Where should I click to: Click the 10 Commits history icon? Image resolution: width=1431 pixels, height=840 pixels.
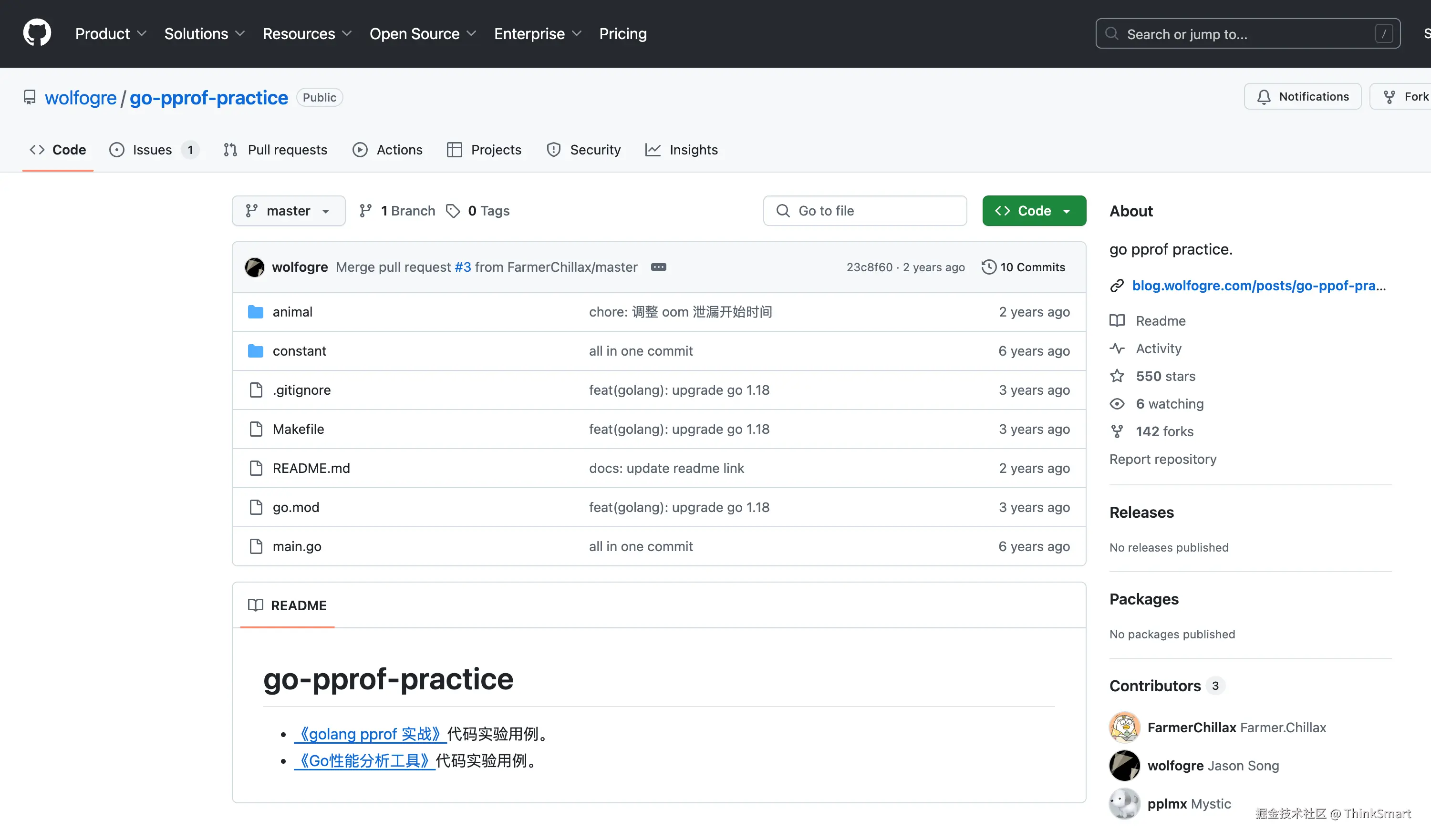point(989,267)
